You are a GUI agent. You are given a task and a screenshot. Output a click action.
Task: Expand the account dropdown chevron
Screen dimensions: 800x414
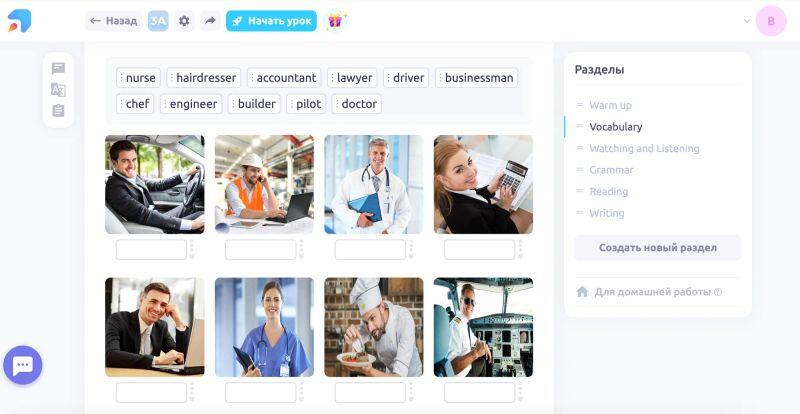746,21
